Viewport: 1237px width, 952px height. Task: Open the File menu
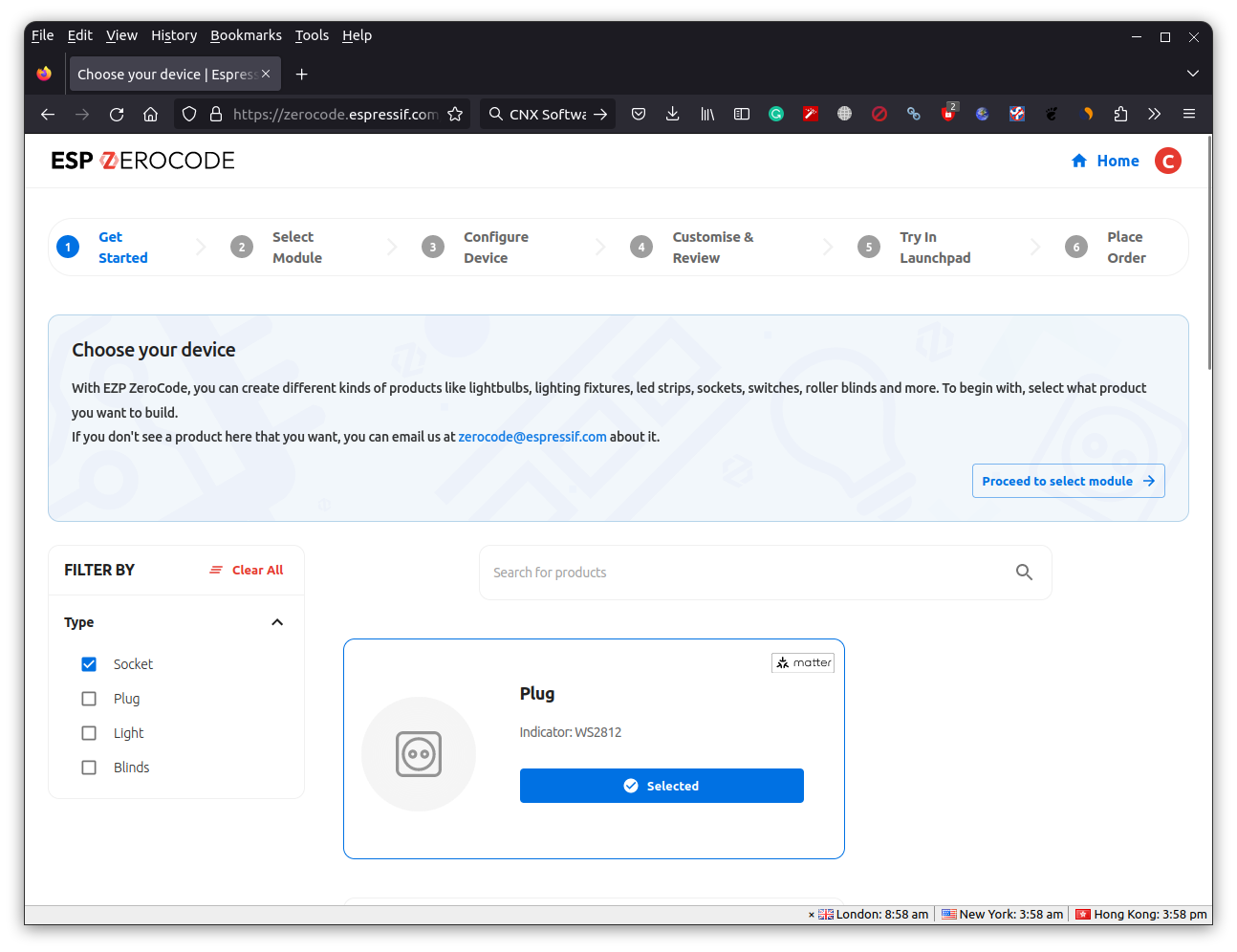tap(42, 35)
